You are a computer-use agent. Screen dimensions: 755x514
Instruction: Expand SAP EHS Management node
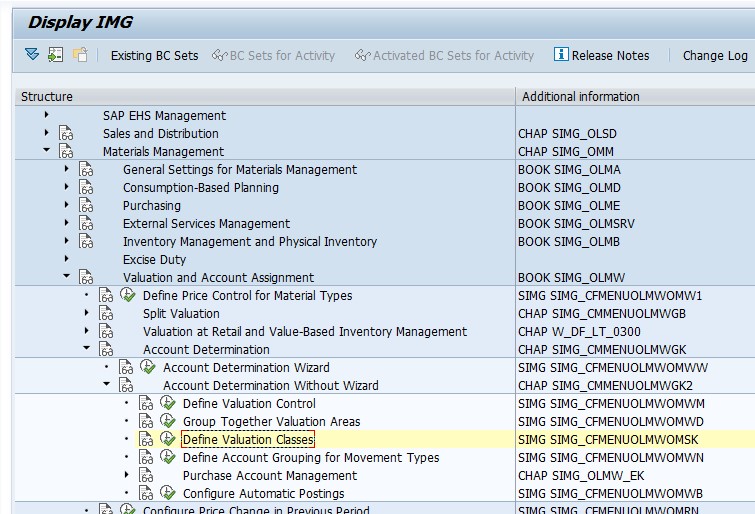pyautogui.click(x=46, y=115)
